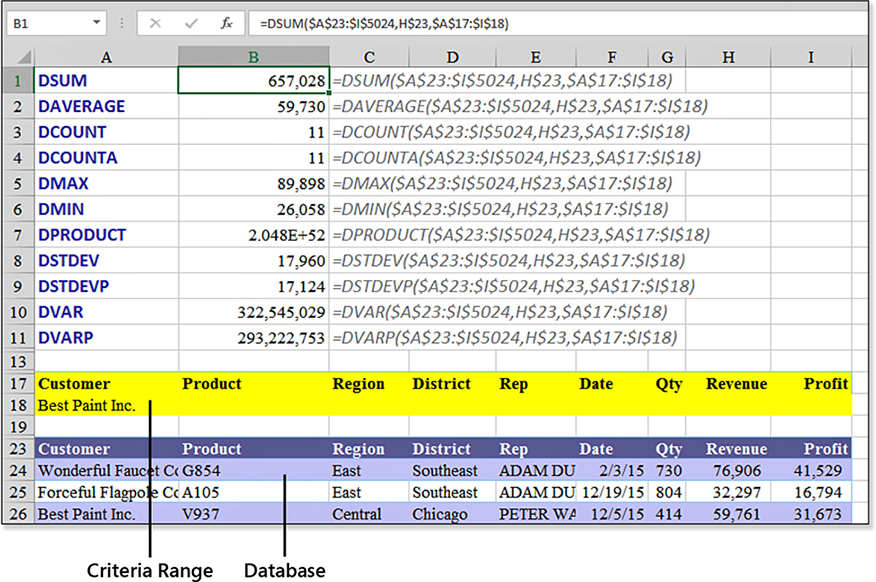
Task: Click yellow criteria header Profit in row 17
Action: pos(811,384)
